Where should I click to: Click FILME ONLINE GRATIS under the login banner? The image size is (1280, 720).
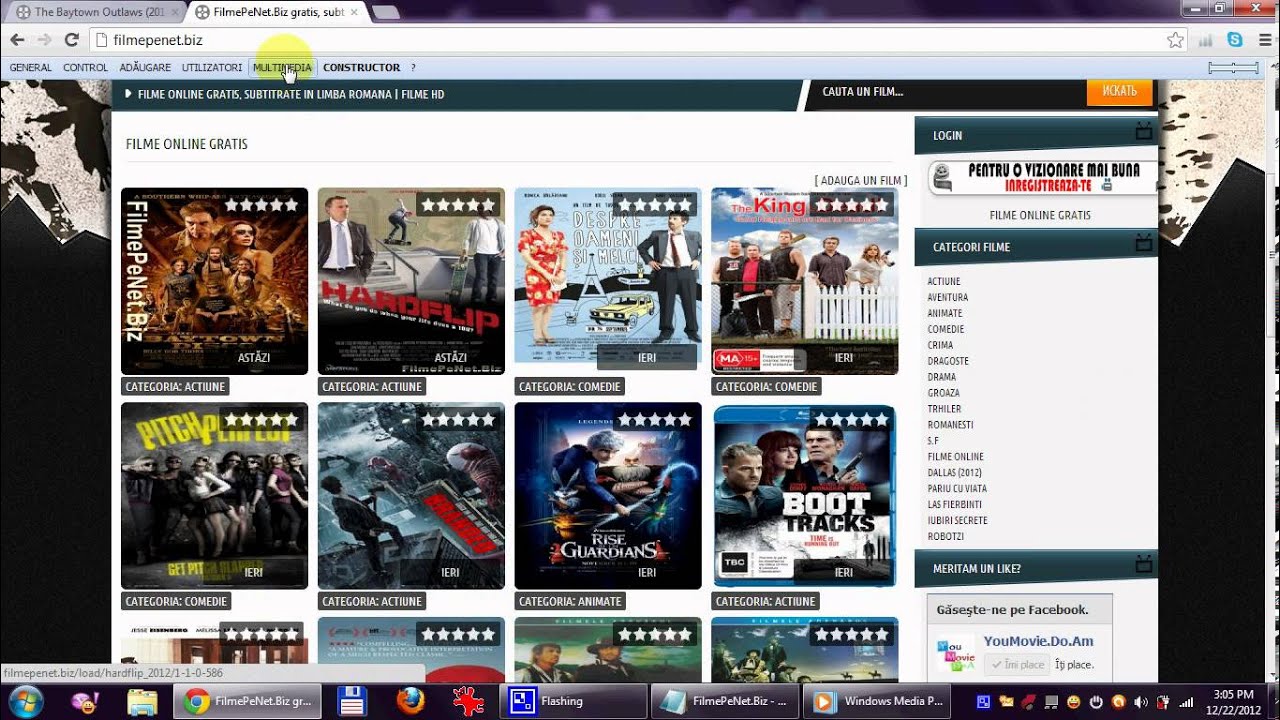pos(1040,215)
